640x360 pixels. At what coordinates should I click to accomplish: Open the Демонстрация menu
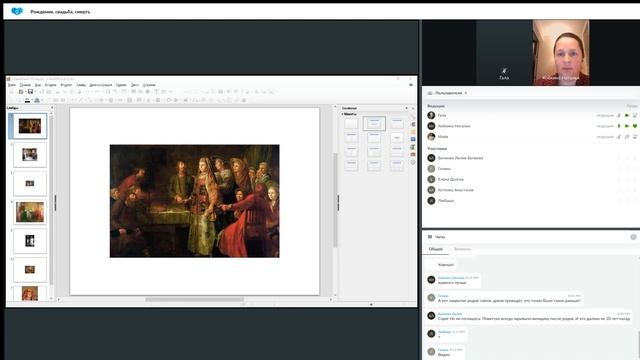[100, 85]
